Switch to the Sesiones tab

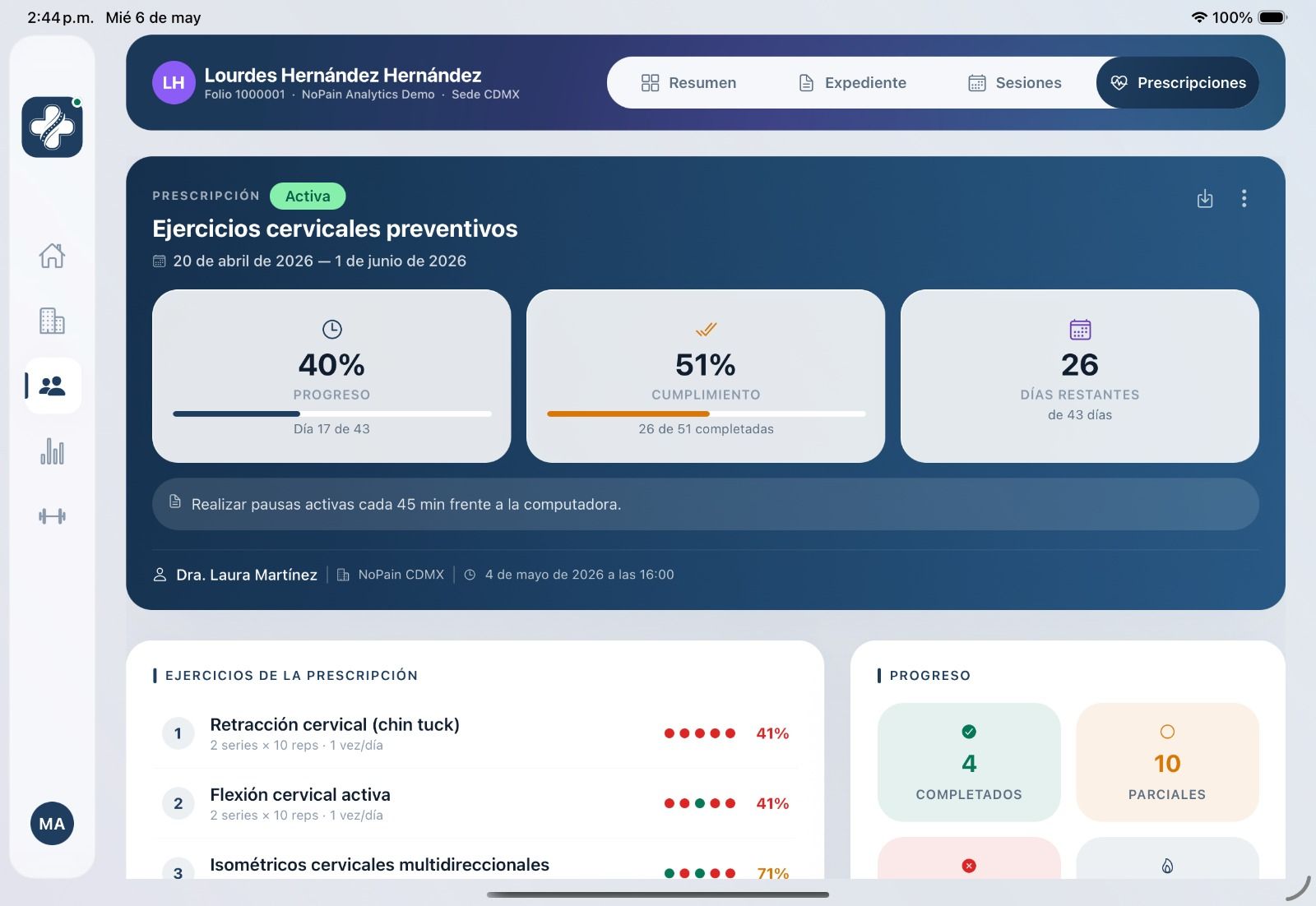[x=1015, y=82]
